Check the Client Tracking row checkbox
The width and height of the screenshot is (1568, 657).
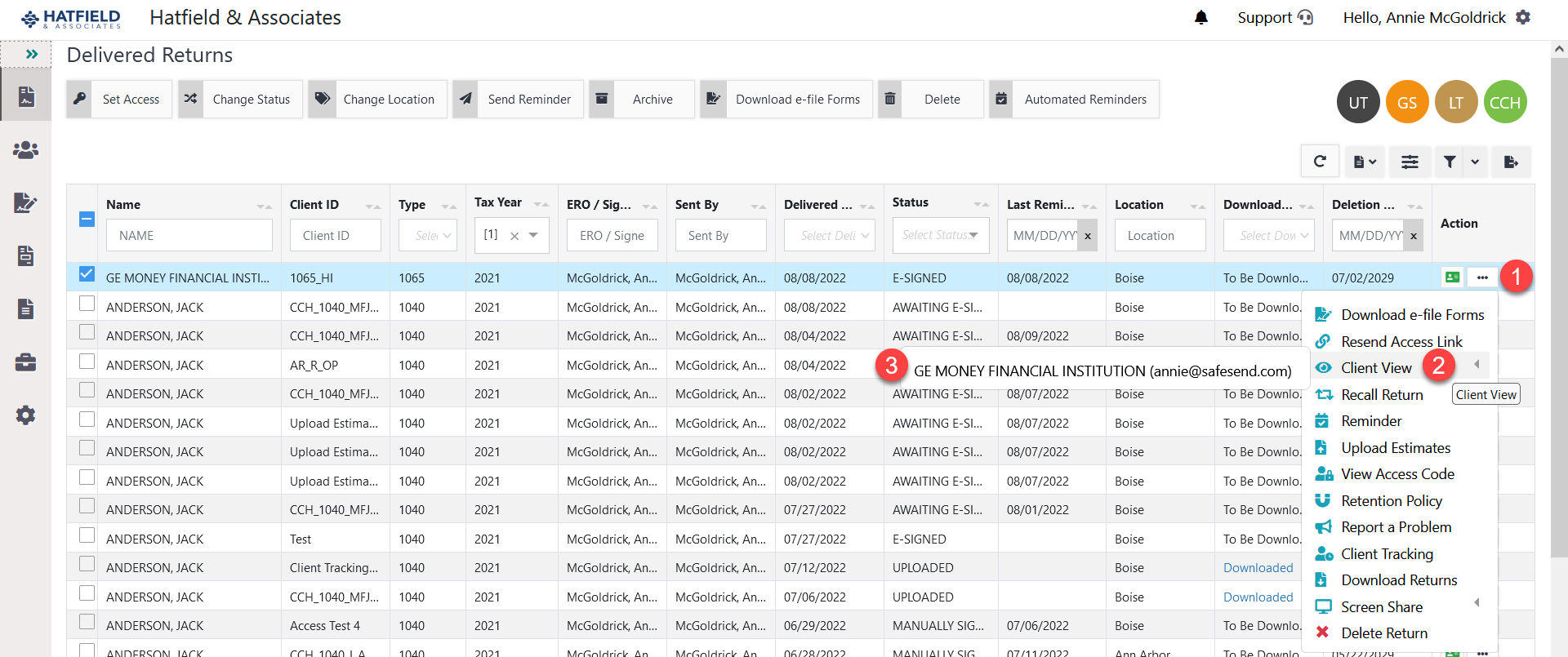[x=87, y=564]
